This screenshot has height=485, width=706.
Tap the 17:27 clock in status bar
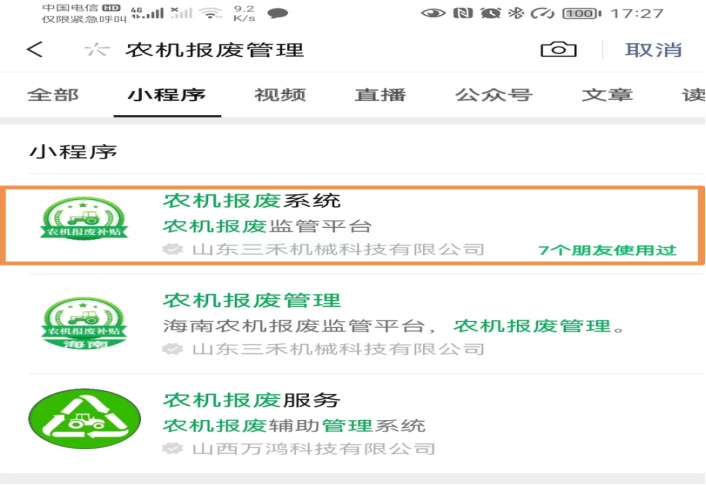[637, 14]
